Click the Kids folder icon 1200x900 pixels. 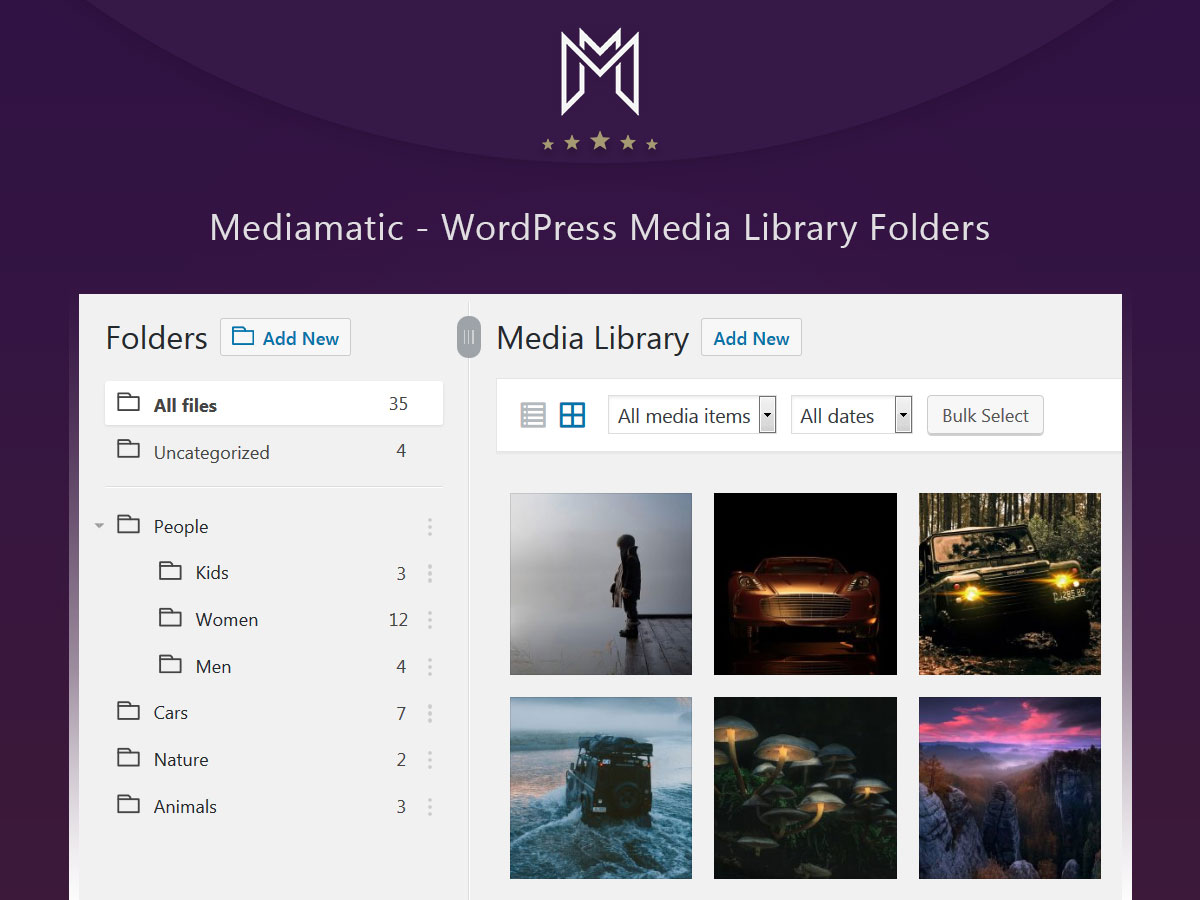click(170, 570)
